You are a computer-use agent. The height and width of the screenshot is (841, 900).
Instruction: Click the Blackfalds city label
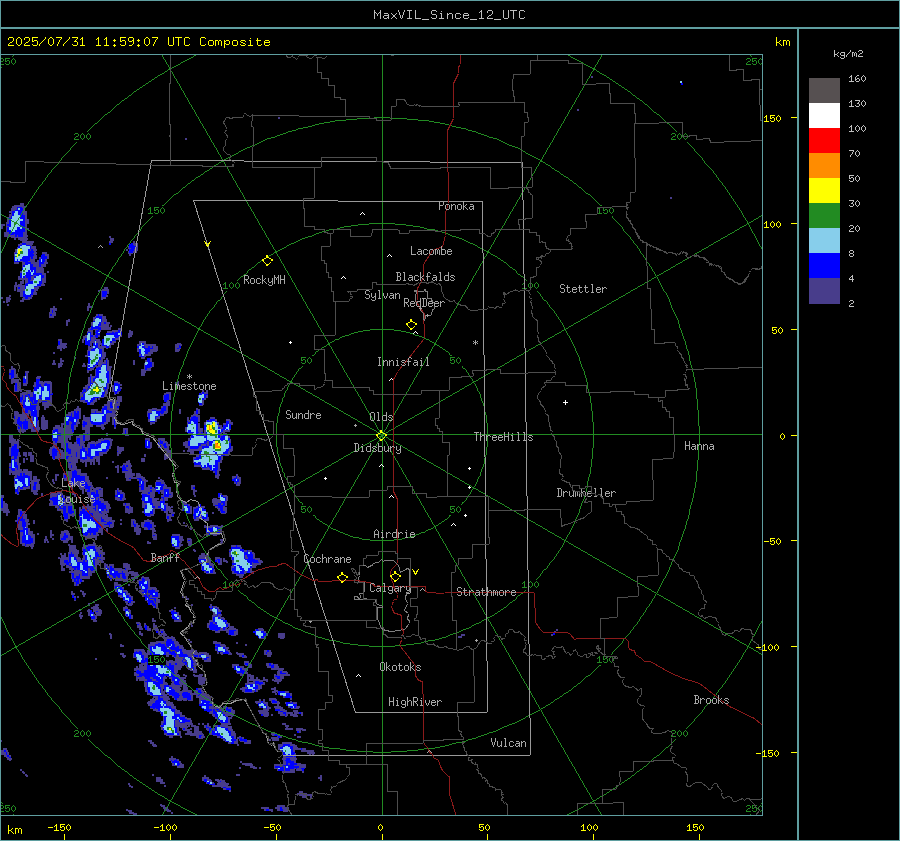click(425, 277)
